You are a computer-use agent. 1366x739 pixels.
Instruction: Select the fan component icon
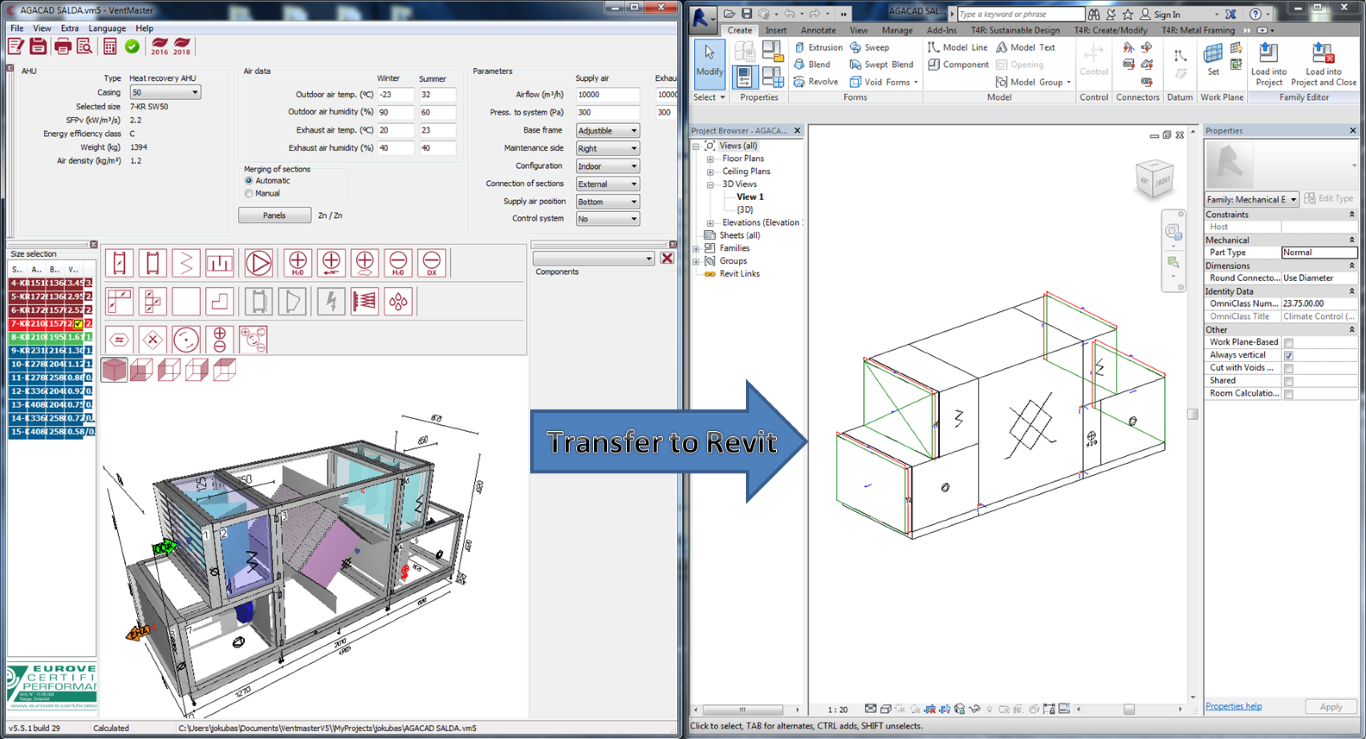coord(260,262)
